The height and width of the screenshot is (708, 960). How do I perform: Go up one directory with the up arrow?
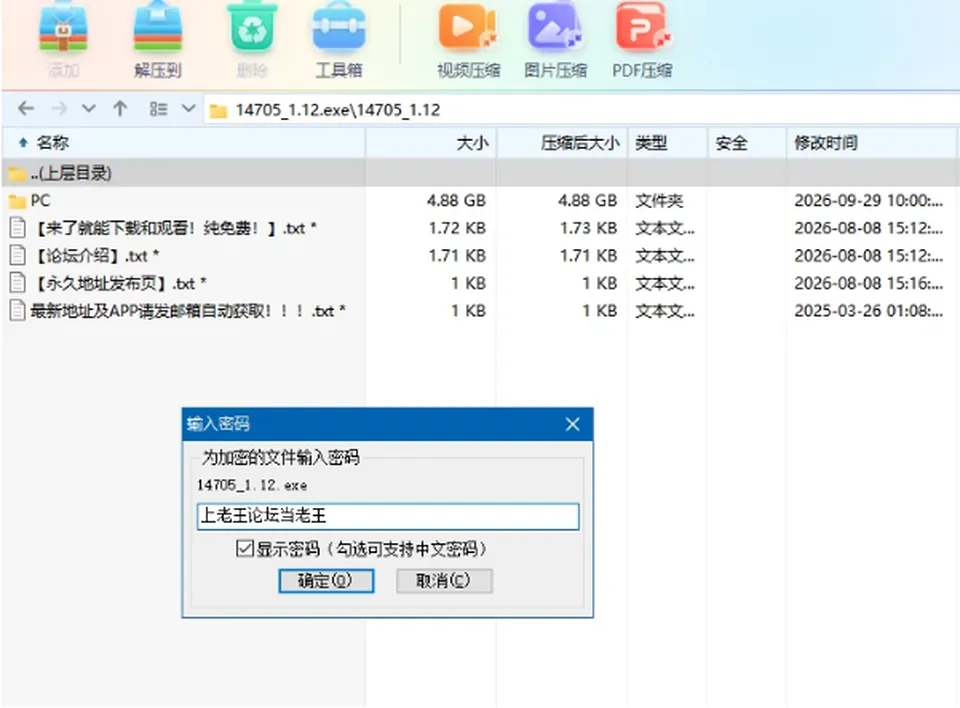tap(121, 109)
